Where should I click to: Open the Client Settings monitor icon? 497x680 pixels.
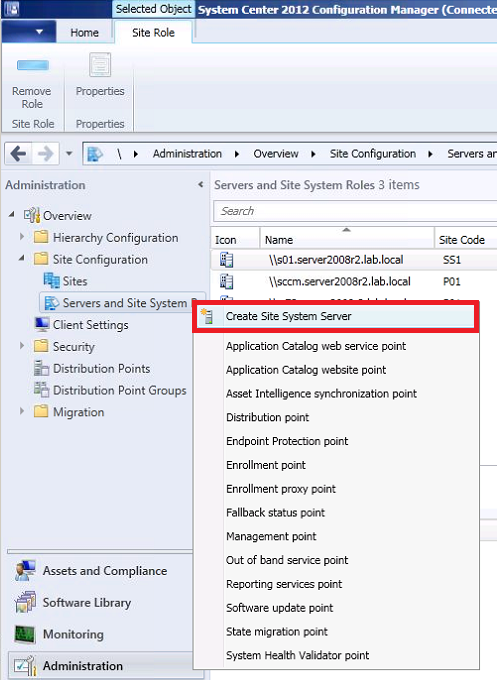pos(42,324)
